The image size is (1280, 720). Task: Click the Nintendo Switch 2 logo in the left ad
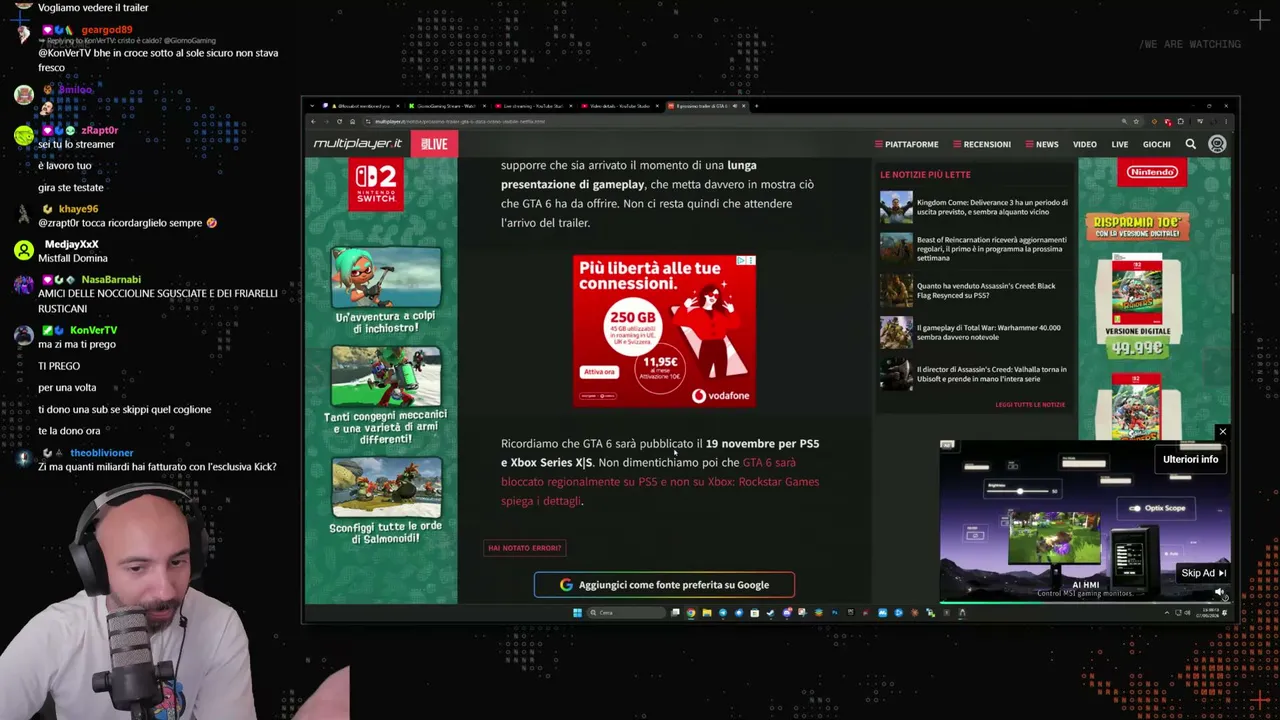[x=376, y=185]
